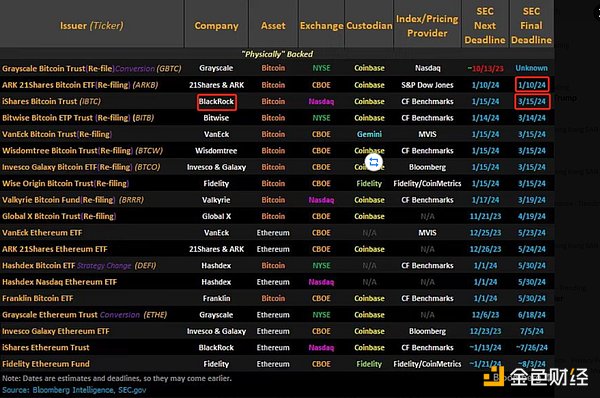Select the Exchange column header
This screenshot has width=600, height=398.
coord(321,26)
